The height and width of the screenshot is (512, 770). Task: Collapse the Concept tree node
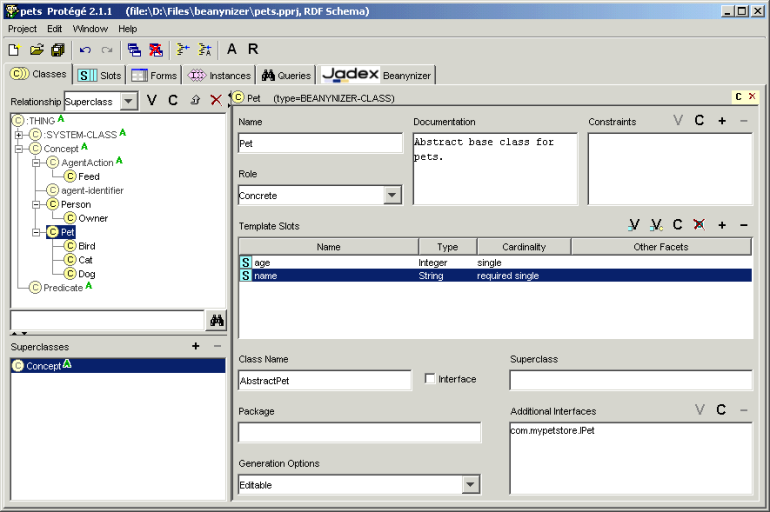click(x=19, y=148)
